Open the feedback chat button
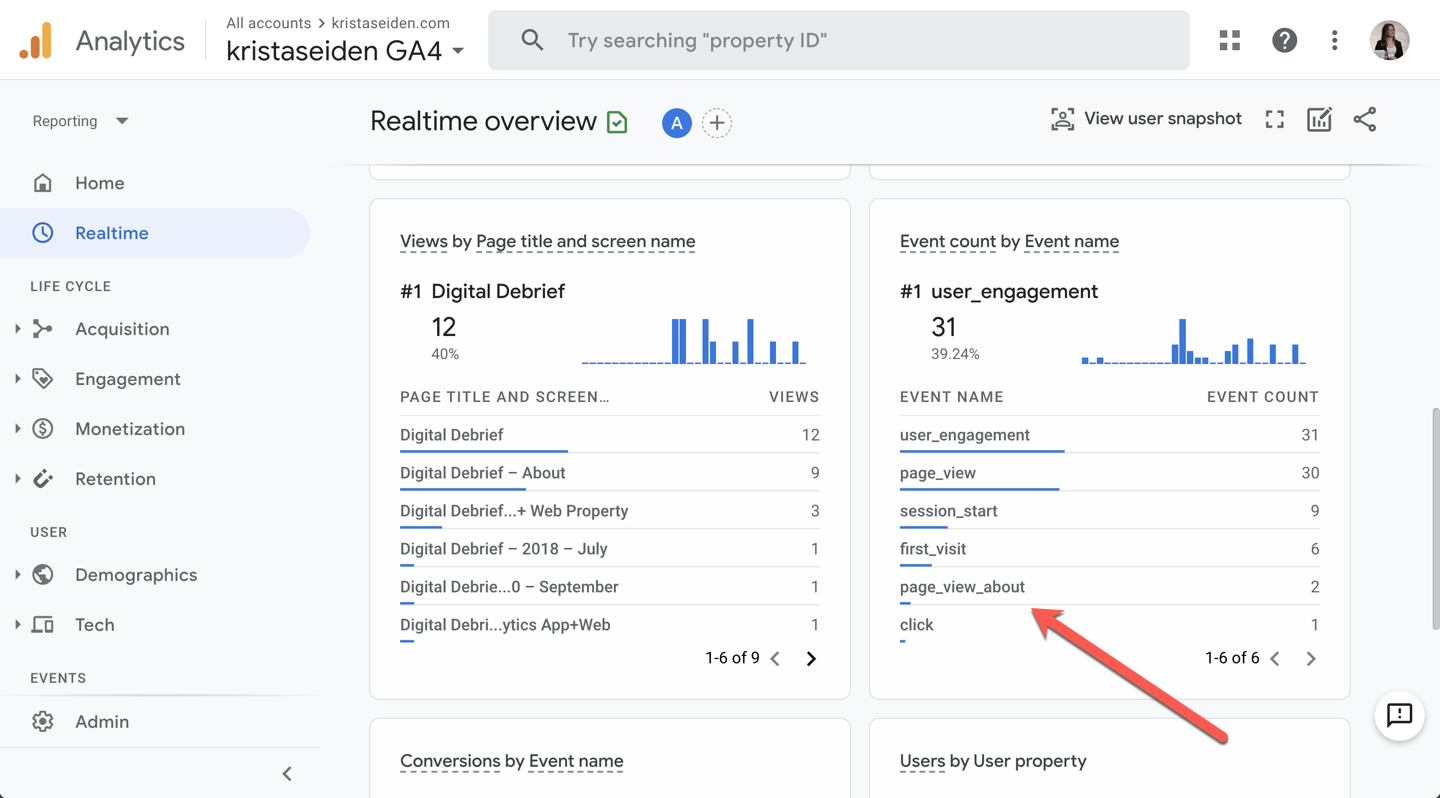 (1399, 715)
